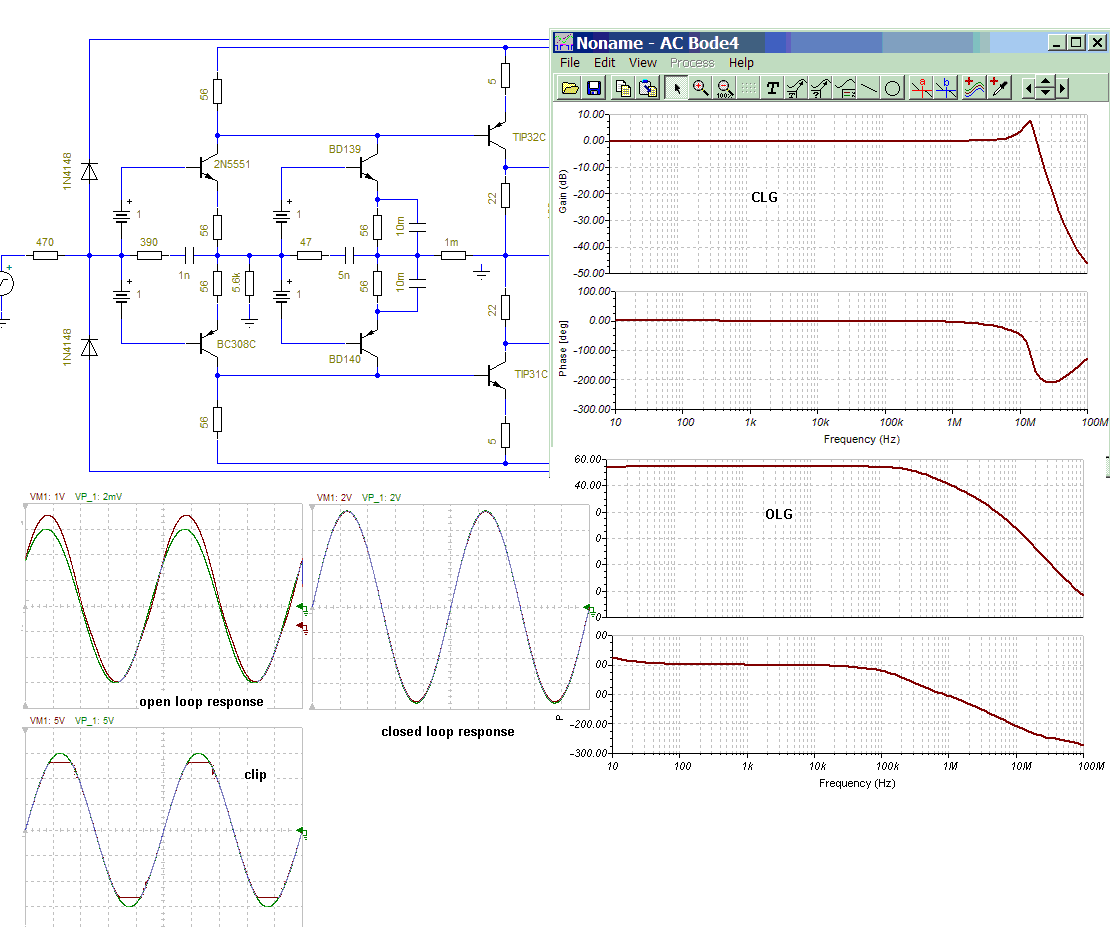
Task: Click the add curves icon
Action: [974, 88]
